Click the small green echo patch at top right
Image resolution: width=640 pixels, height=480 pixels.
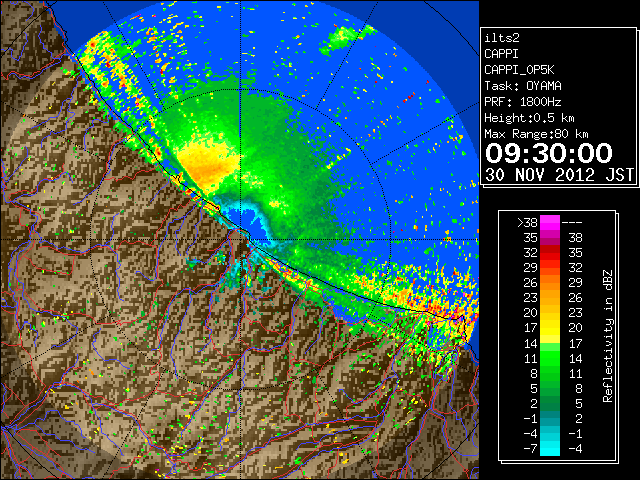pos(345,39)
